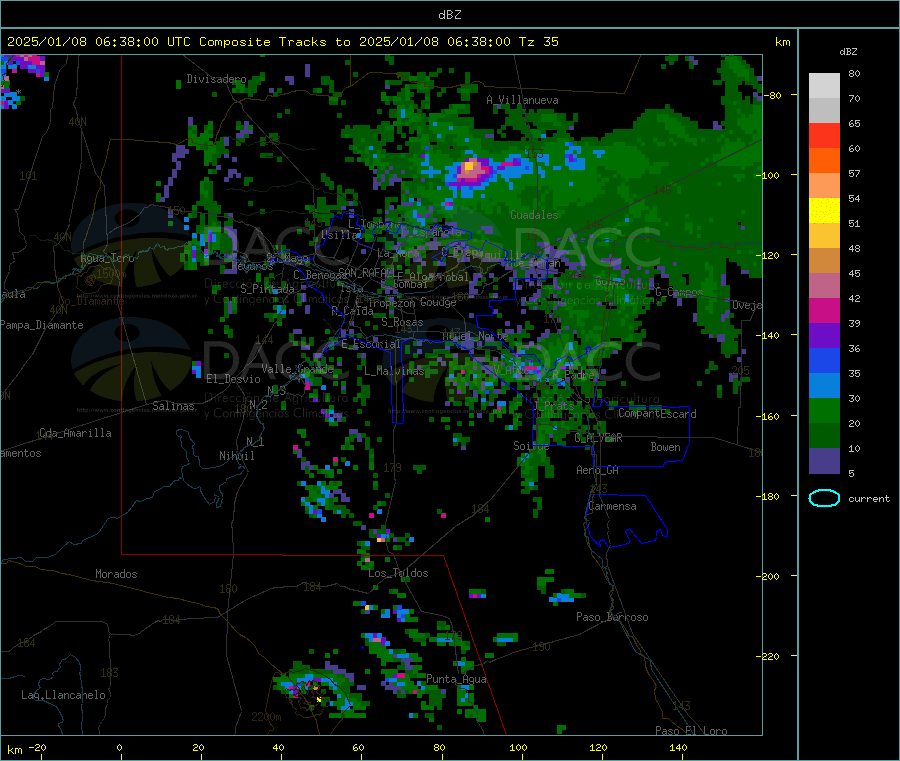
Task: Click the strongest yellow storm core near A_Villanueva
Action: [469, 167]
